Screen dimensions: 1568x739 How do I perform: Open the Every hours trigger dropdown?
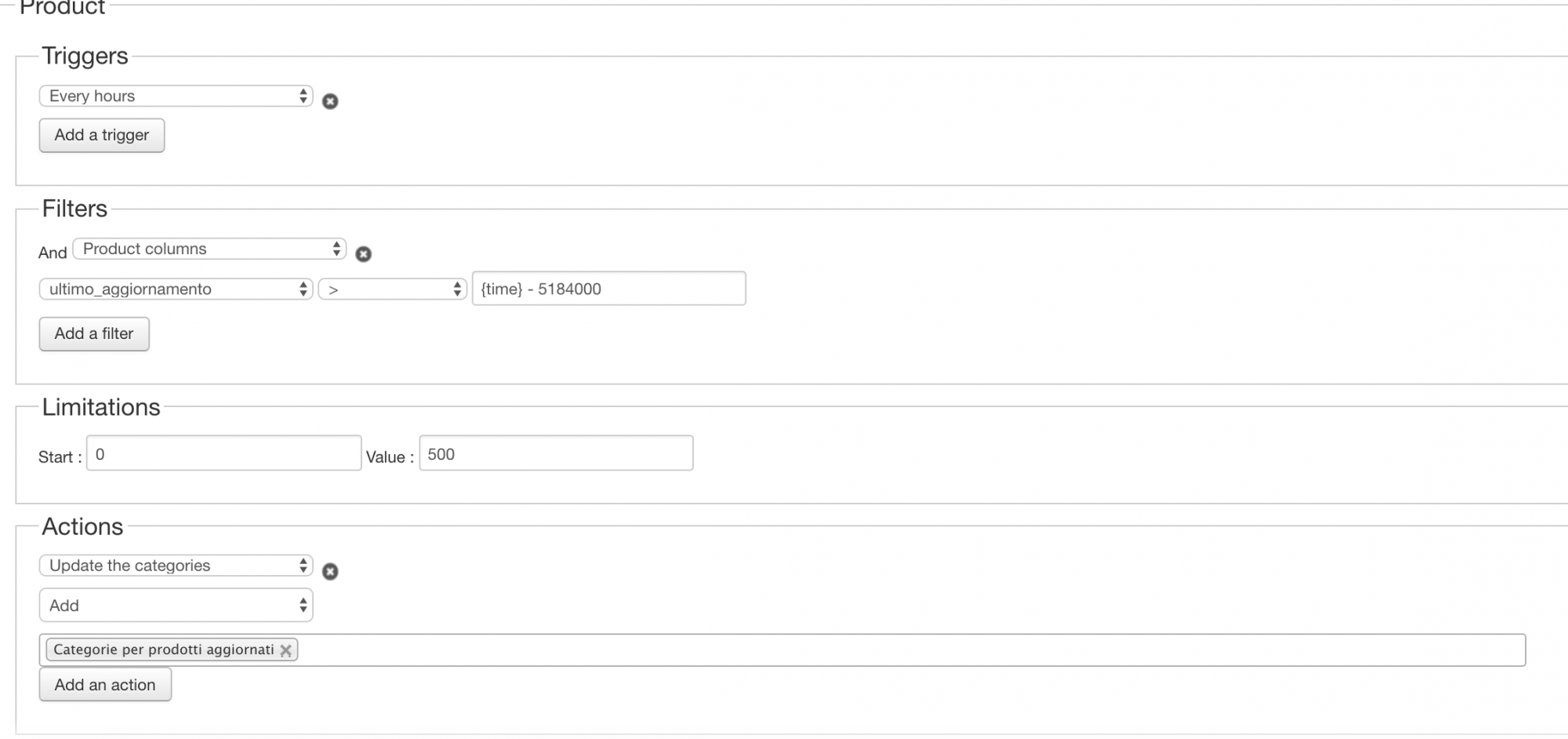[176, 96]
